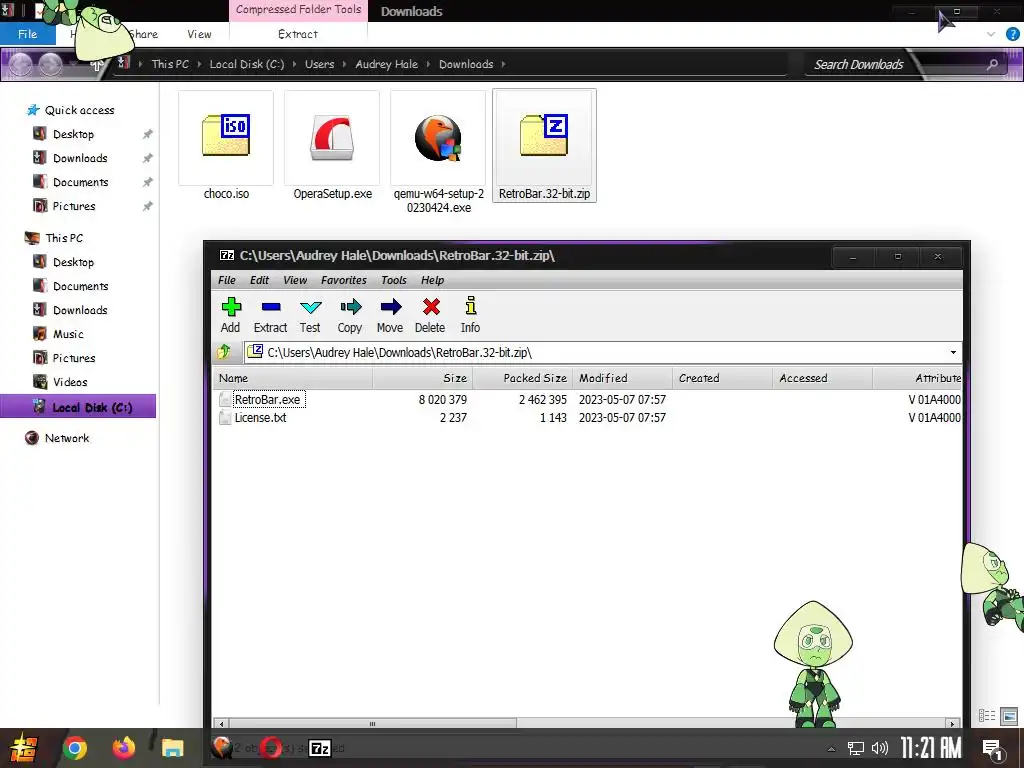Viewport: 1024px width, 768px height.
Task: Click the Test icon in 7-Zip
Action: [310, 307]
